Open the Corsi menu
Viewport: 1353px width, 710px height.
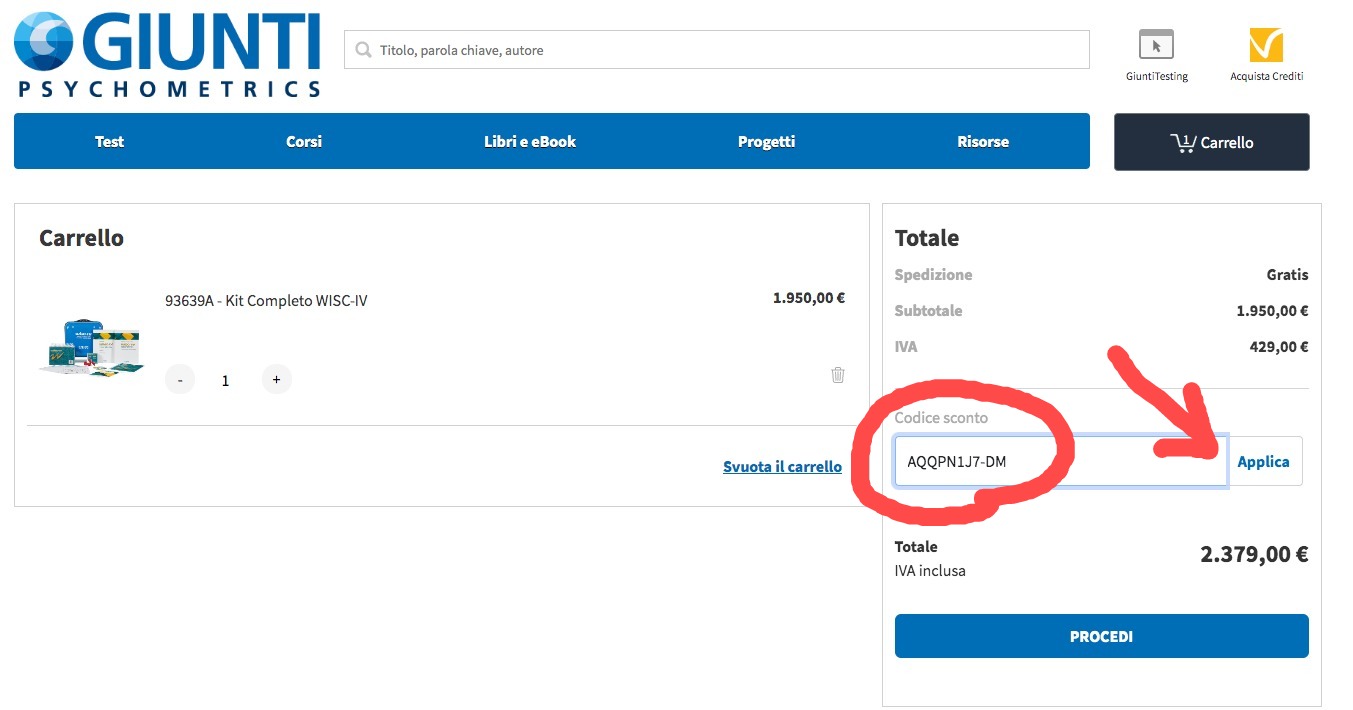304,142
